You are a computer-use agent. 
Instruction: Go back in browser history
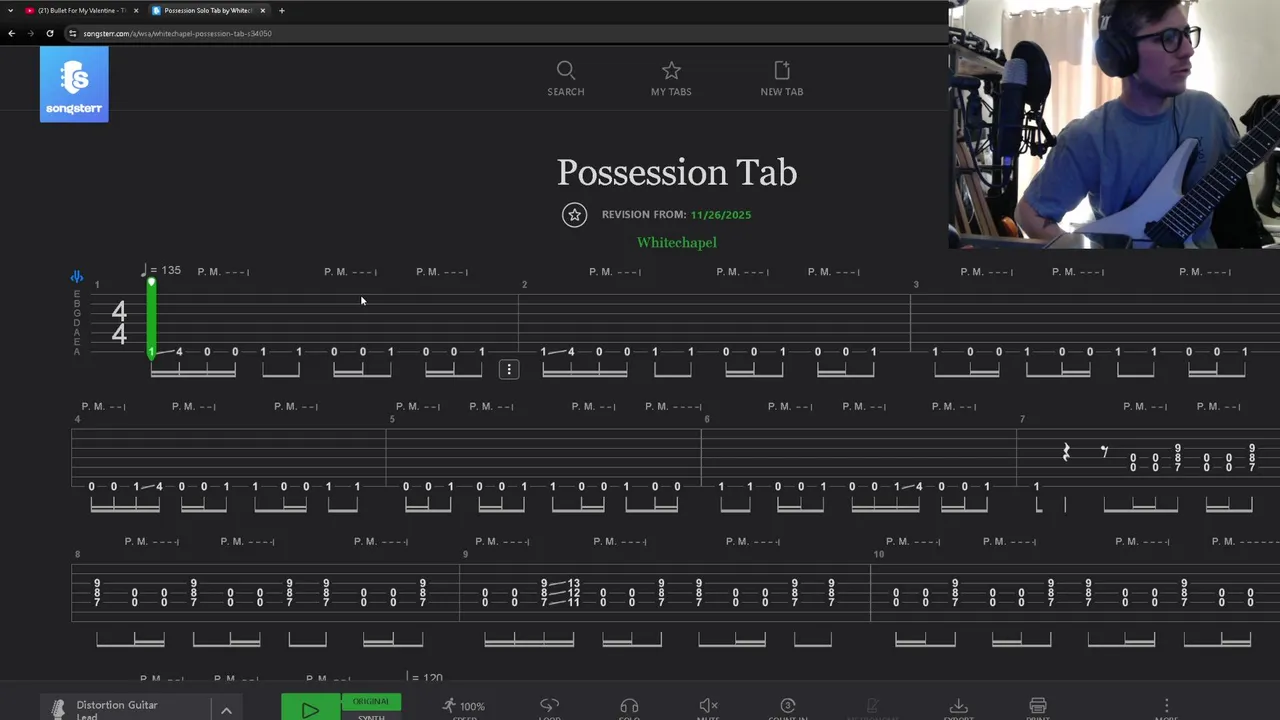tap(11, 33)
